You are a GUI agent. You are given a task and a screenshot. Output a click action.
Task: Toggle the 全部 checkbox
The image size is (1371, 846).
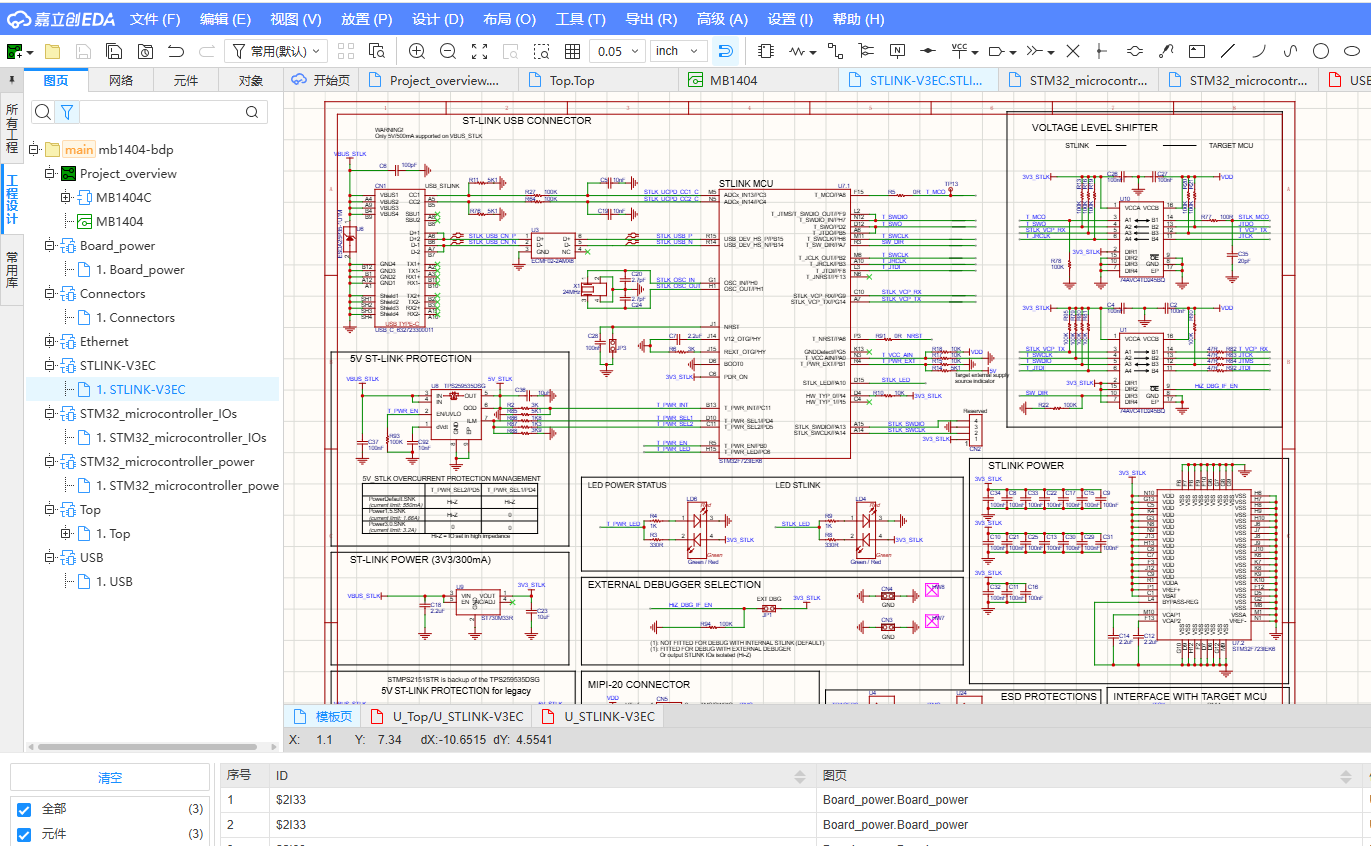[24, 809]
